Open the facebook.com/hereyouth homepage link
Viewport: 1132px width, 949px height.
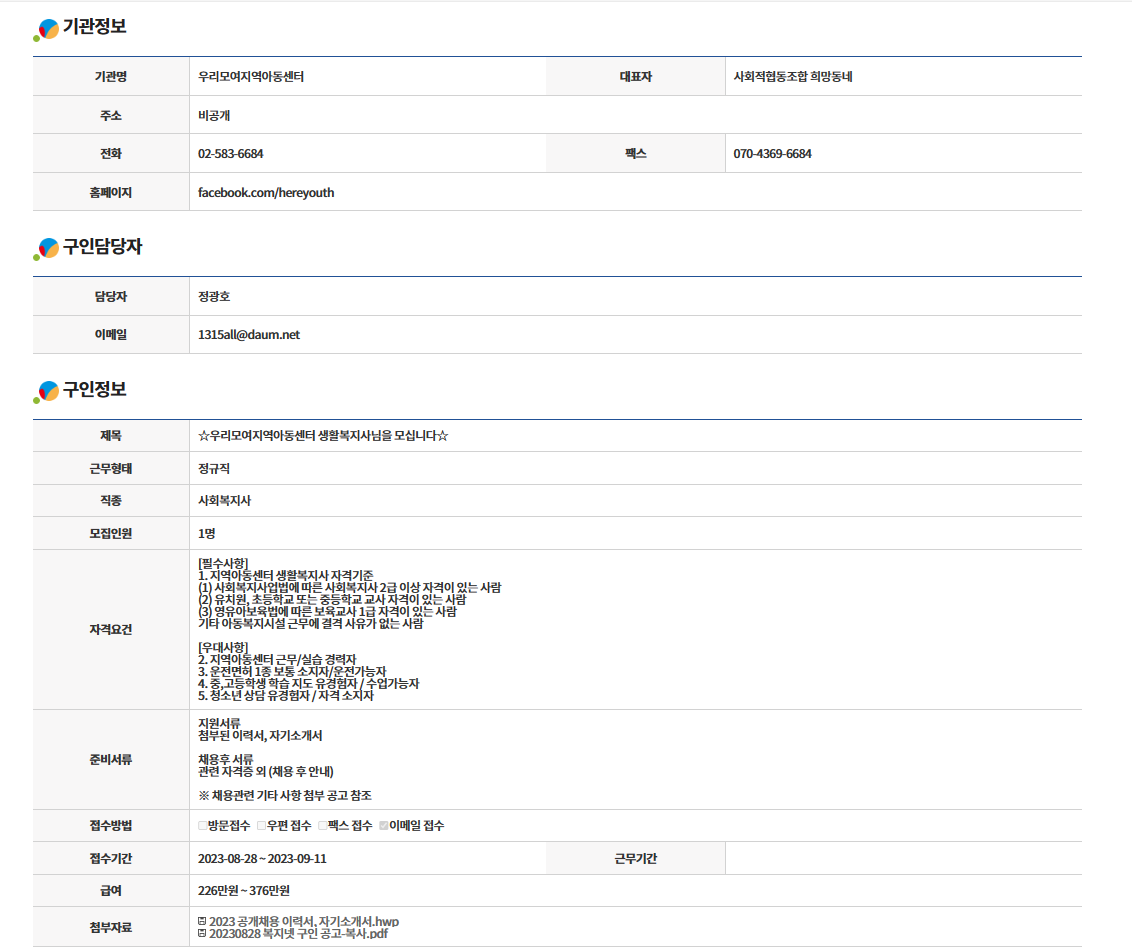tap(266, 192)
